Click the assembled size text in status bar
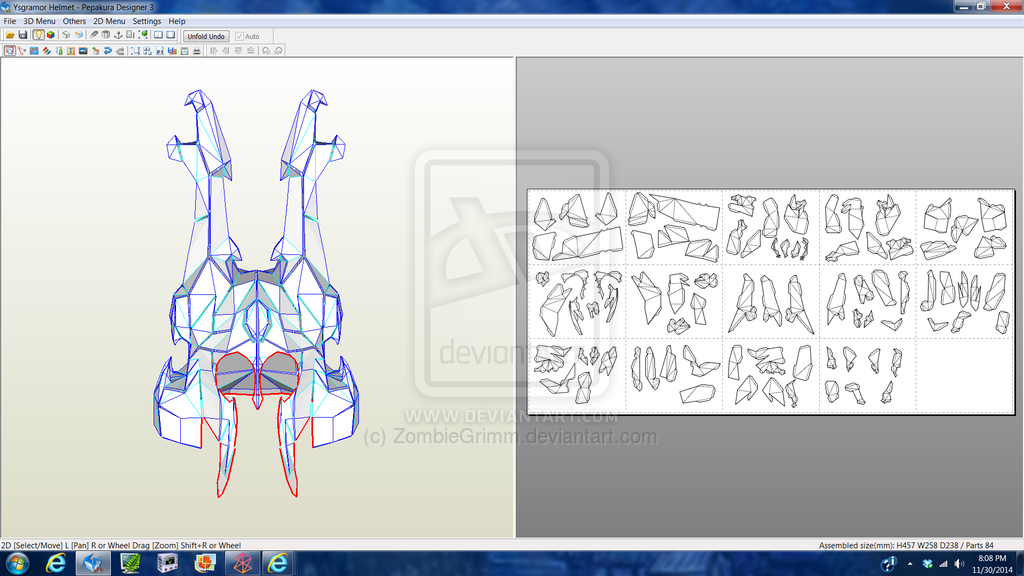This screenshot has width=1024, height=576. tap(906, 545)
